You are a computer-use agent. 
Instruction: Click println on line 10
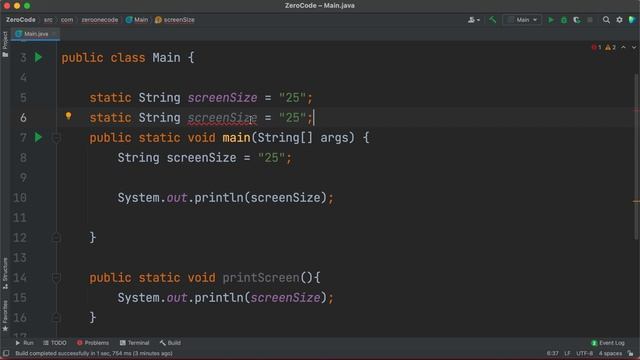pyautogui.click(x=218, y=198)
